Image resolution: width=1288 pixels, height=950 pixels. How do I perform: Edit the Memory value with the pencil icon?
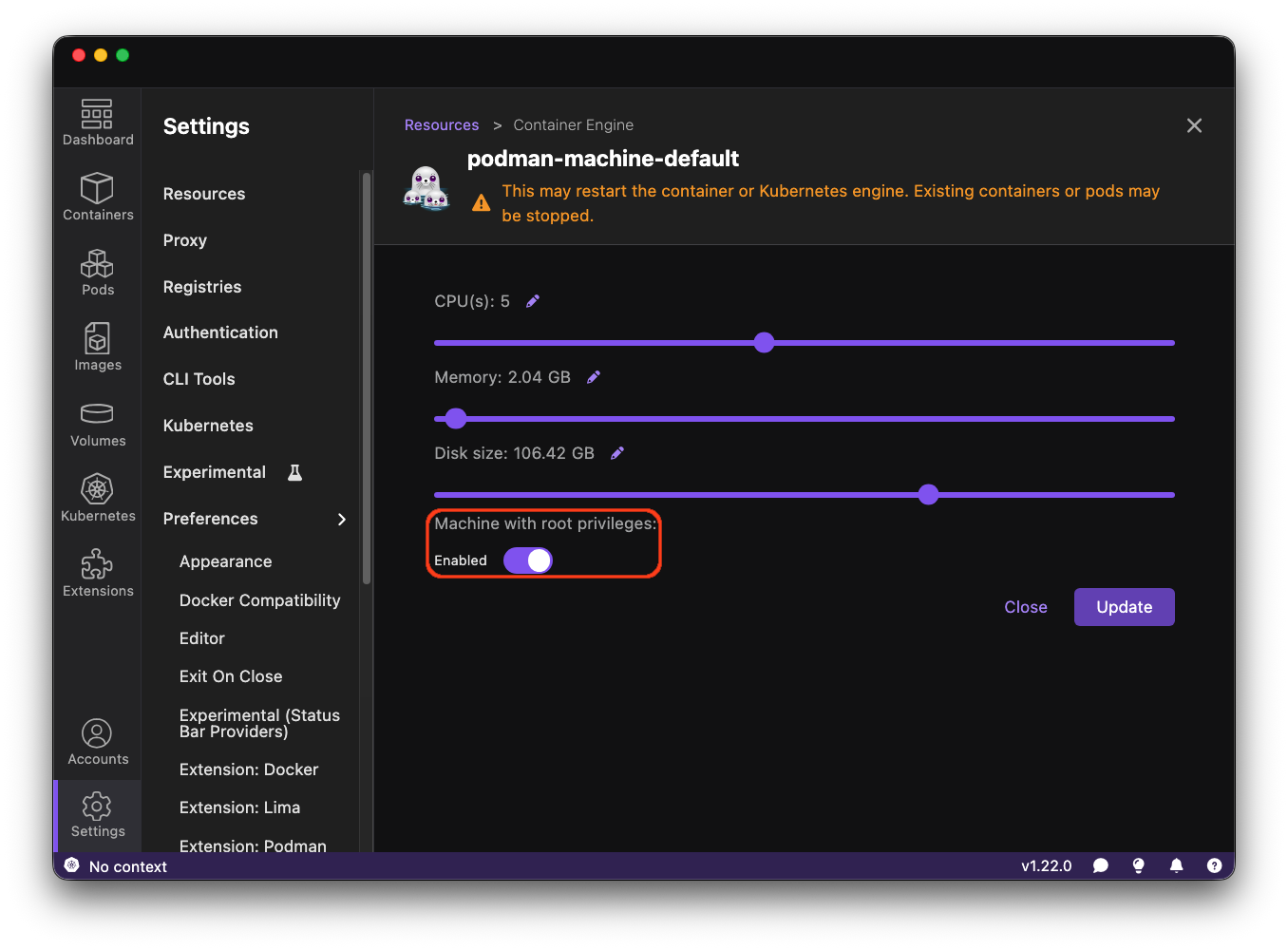[x=594, y=377]
